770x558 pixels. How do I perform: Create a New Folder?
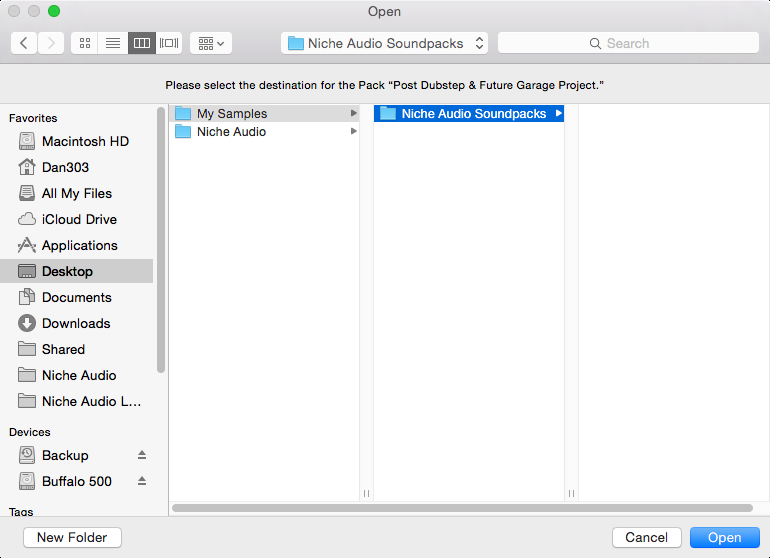click(72, 537)
